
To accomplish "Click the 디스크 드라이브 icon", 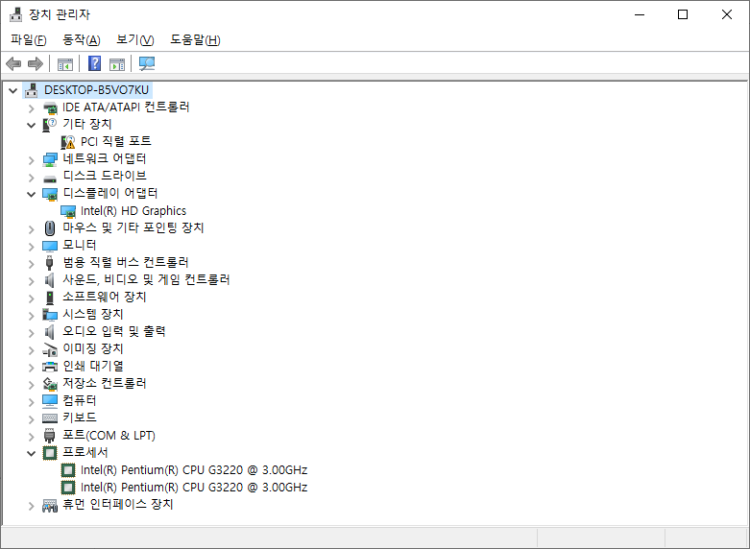I will tap(50, 178).
